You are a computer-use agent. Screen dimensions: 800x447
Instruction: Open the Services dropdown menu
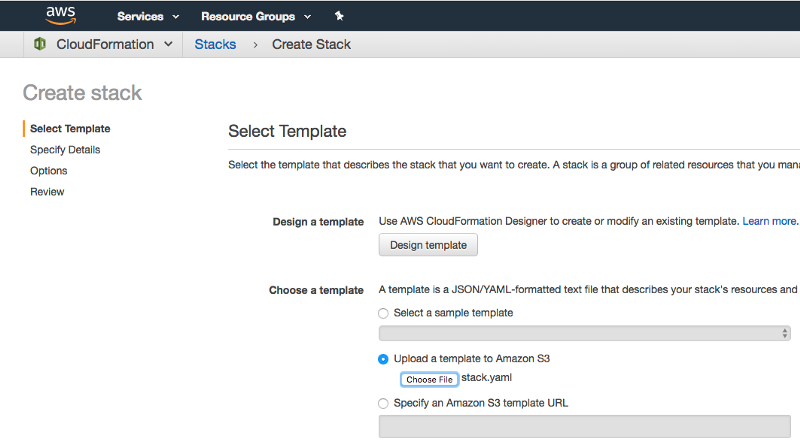[x=148, y=17]
